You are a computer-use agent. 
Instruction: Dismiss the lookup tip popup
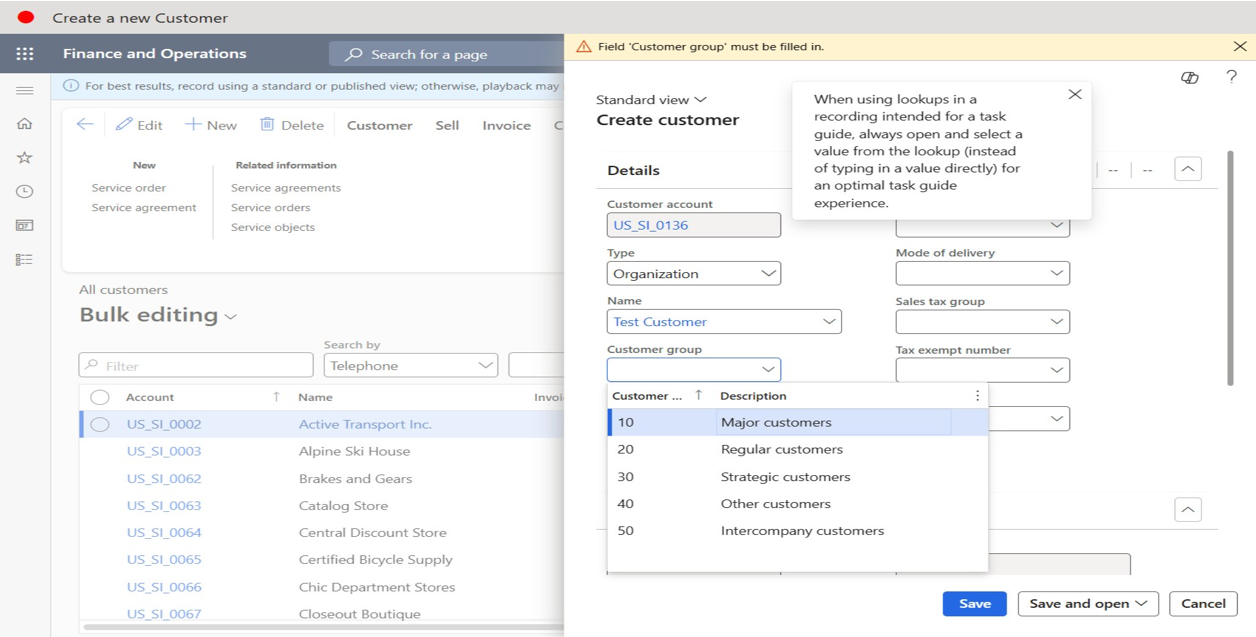click(1074, 94)
